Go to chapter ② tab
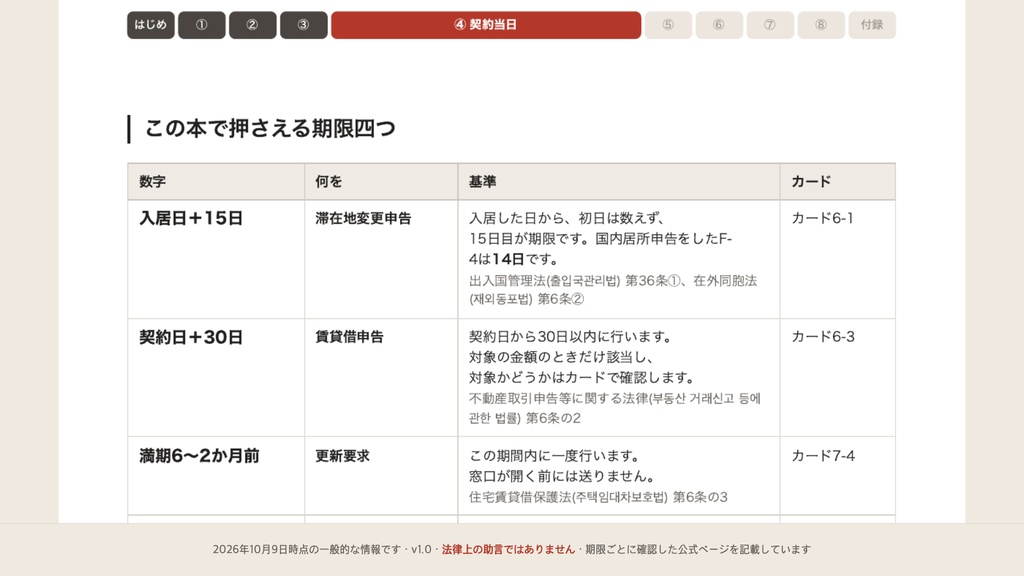This screenshot has width=1024, height=576. [x=253, y=25]
